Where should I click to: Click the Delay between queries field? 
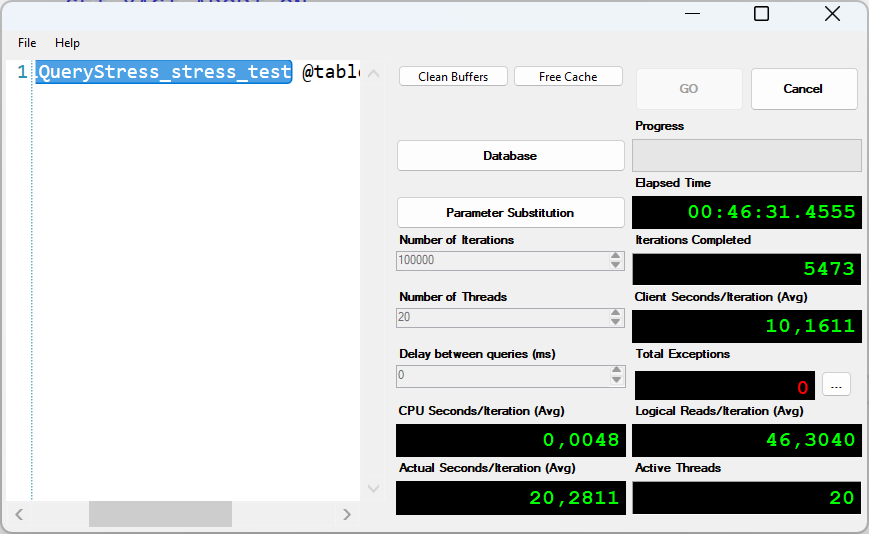[502, 376]
